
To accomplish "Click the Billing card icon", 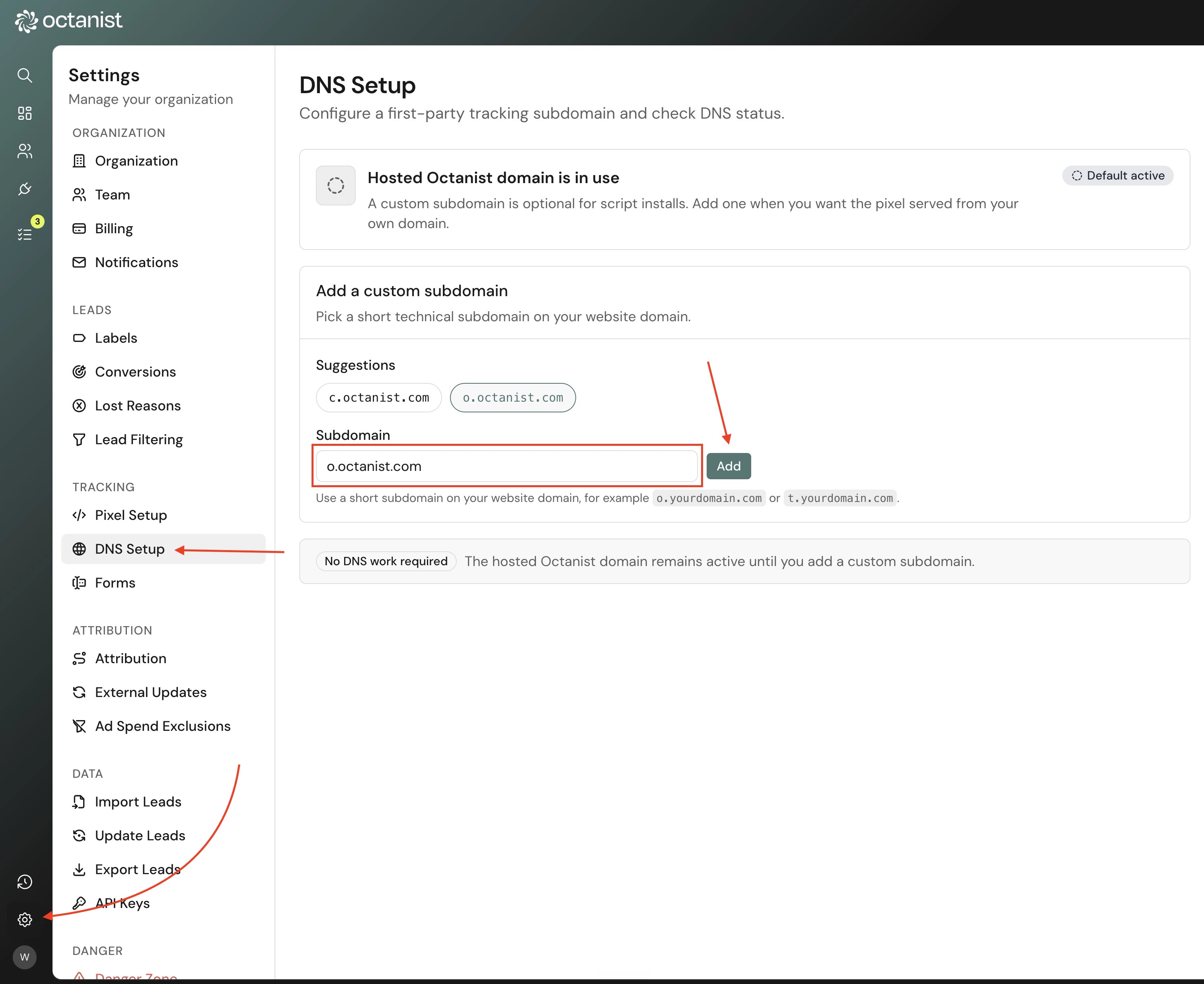I will coord(79,228).
